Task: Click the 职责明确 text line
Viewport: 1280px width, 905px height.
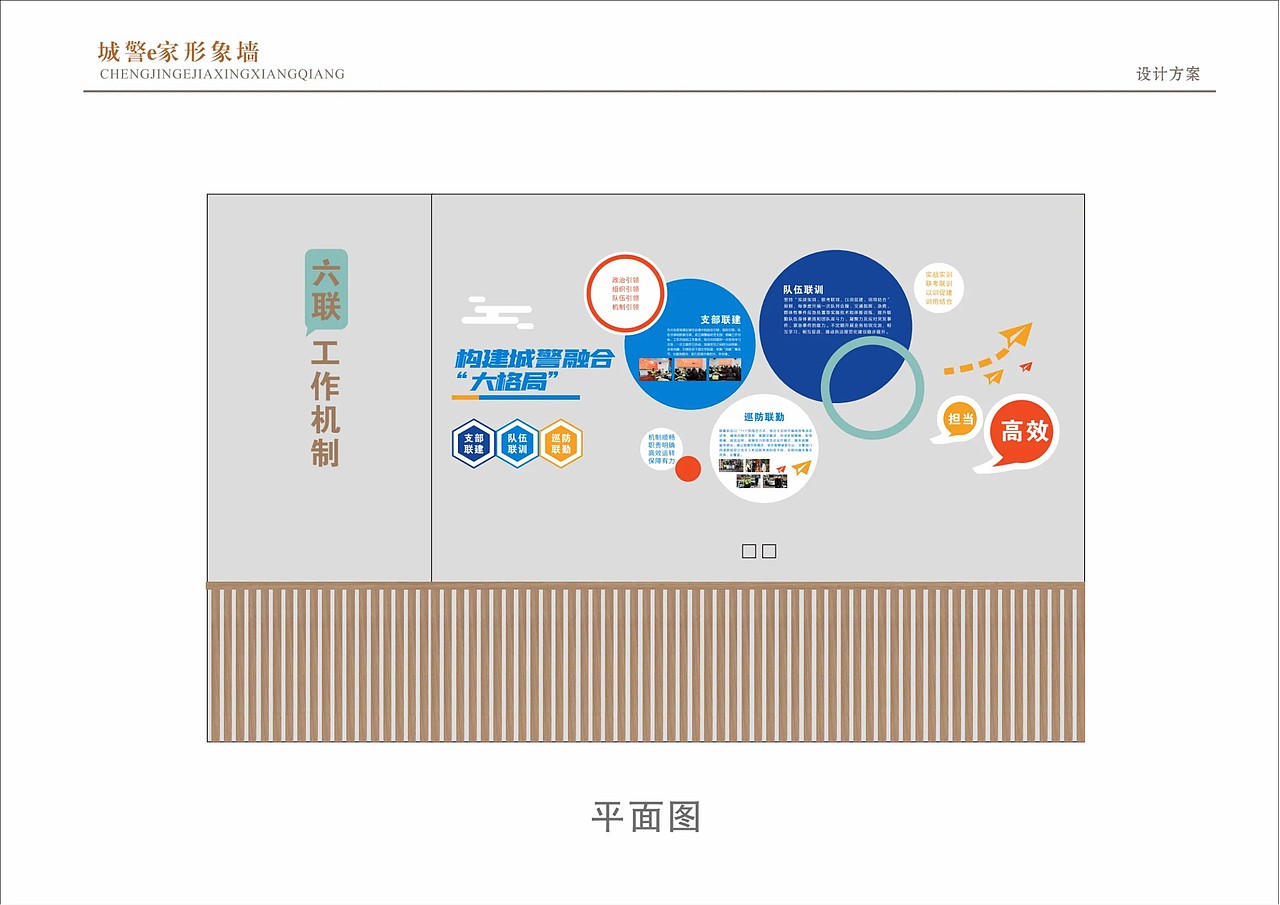Action: click(x=662, y=446)
